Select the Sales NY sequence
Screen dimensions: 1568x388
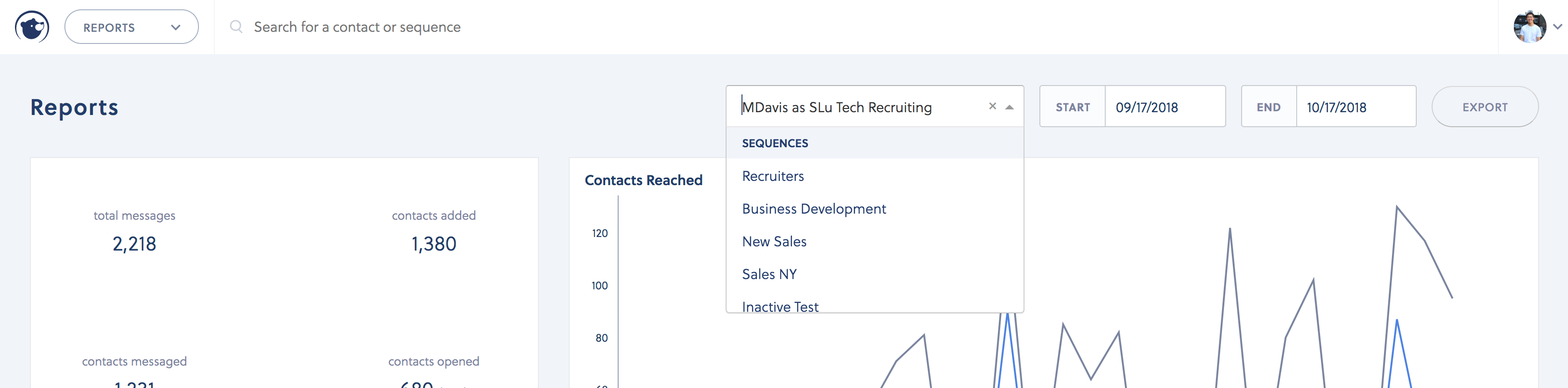pos(770,274)
